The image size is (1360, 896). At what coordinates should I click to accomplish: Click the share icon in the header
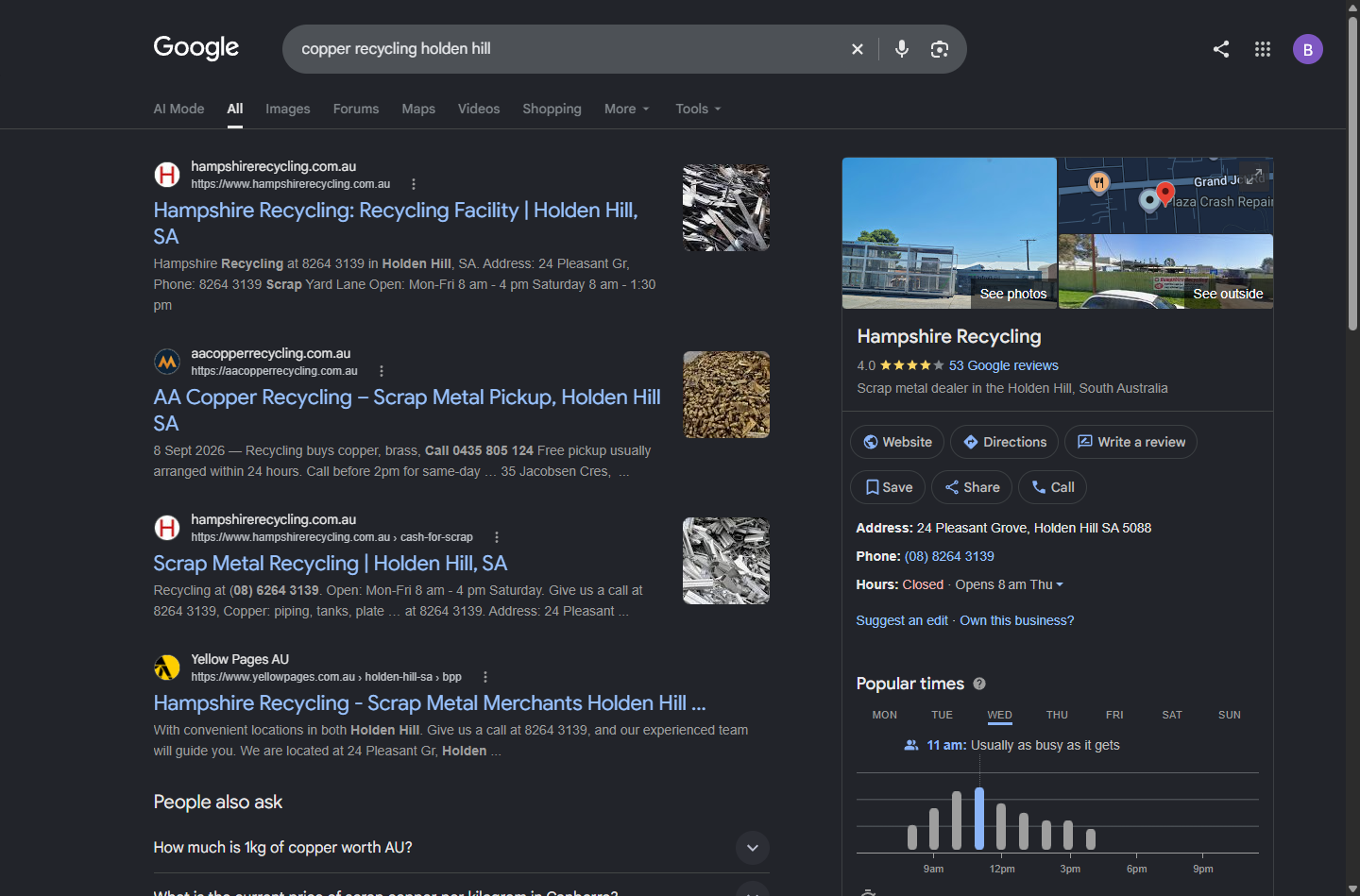tap(1221, 49)
